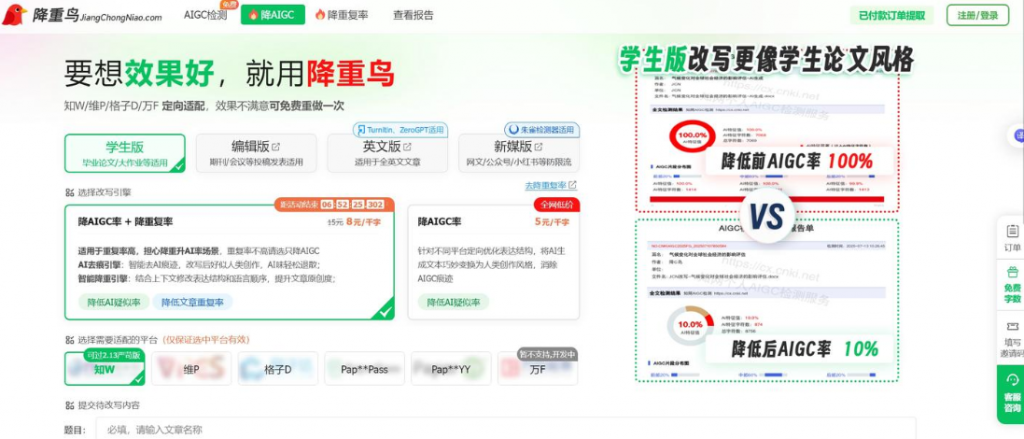Choose the Pap**Pass platform option
The width and height of the screenshot is (1024, 439).
click(364, 369)
